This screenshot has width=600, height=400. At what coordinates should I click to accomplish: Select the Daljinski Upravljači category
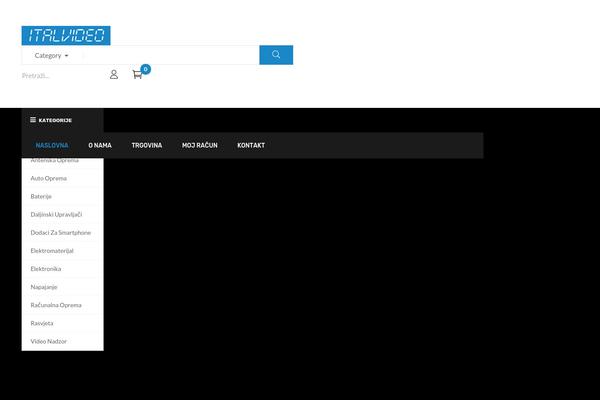pos(56,215)
